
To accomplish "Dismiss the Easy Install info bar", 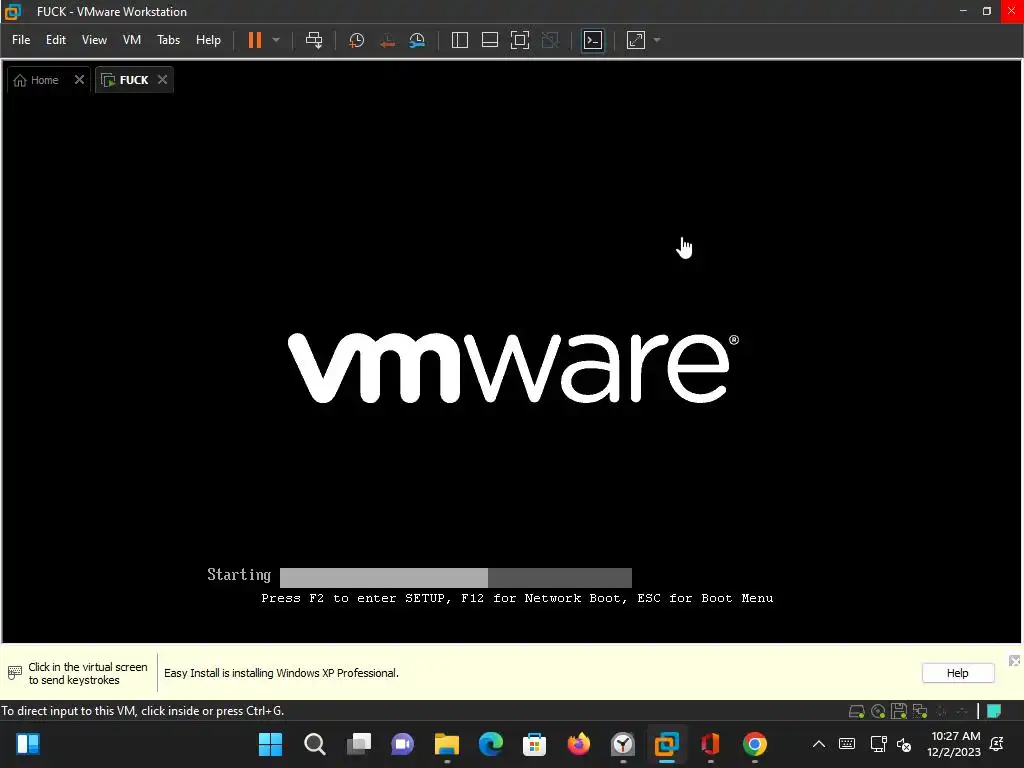I will (x=1014, y=661).
